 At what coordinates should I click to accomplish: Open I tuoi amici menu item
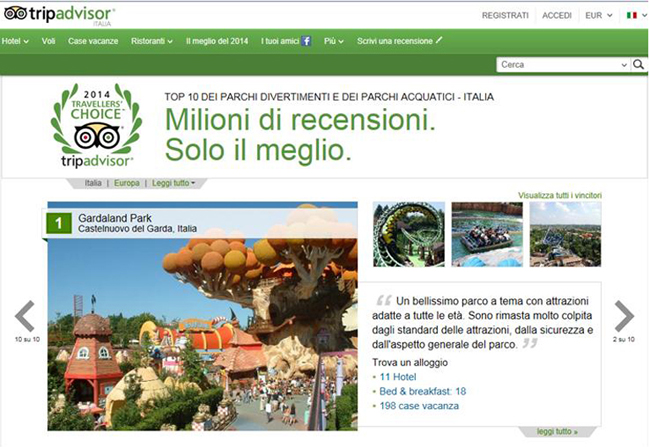point(280,41)
